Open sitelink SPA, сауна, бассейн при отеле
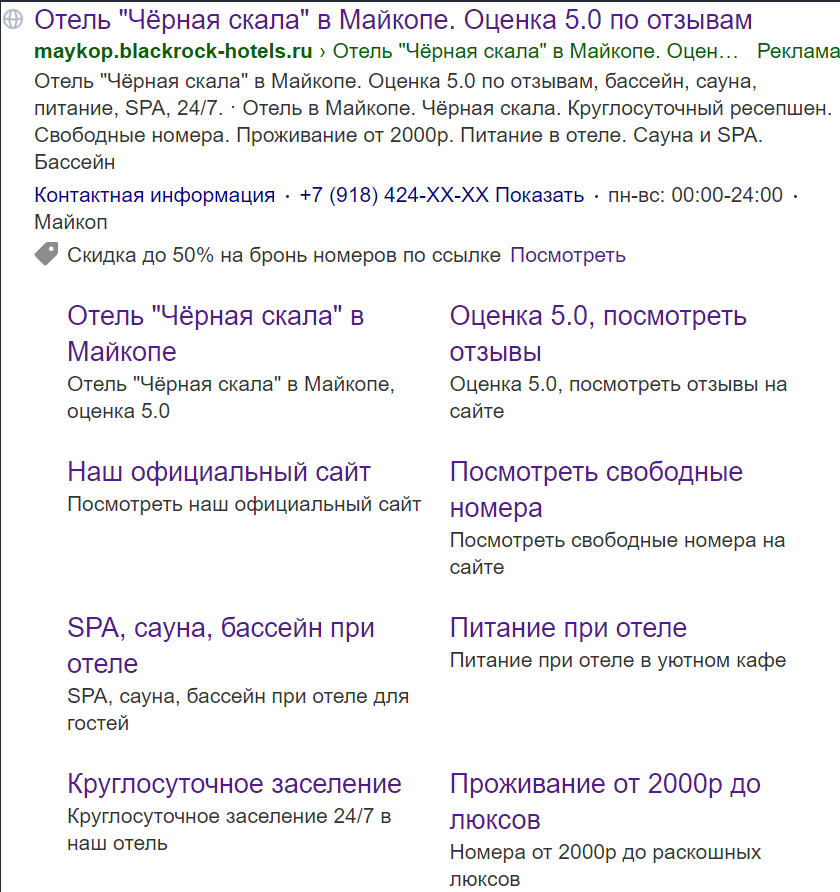 (x=221, y=645)
